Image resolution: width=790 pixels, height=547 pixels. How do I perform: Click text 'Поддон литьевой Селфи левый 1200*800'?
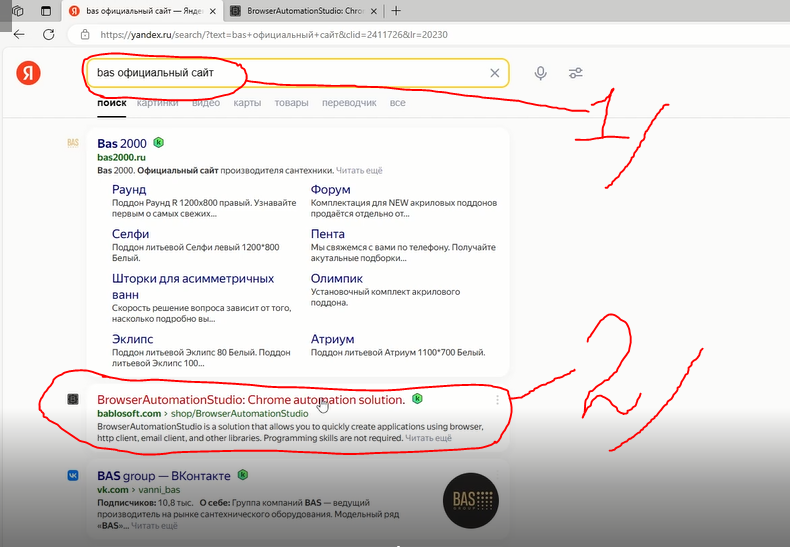click(x=195, y=247)
